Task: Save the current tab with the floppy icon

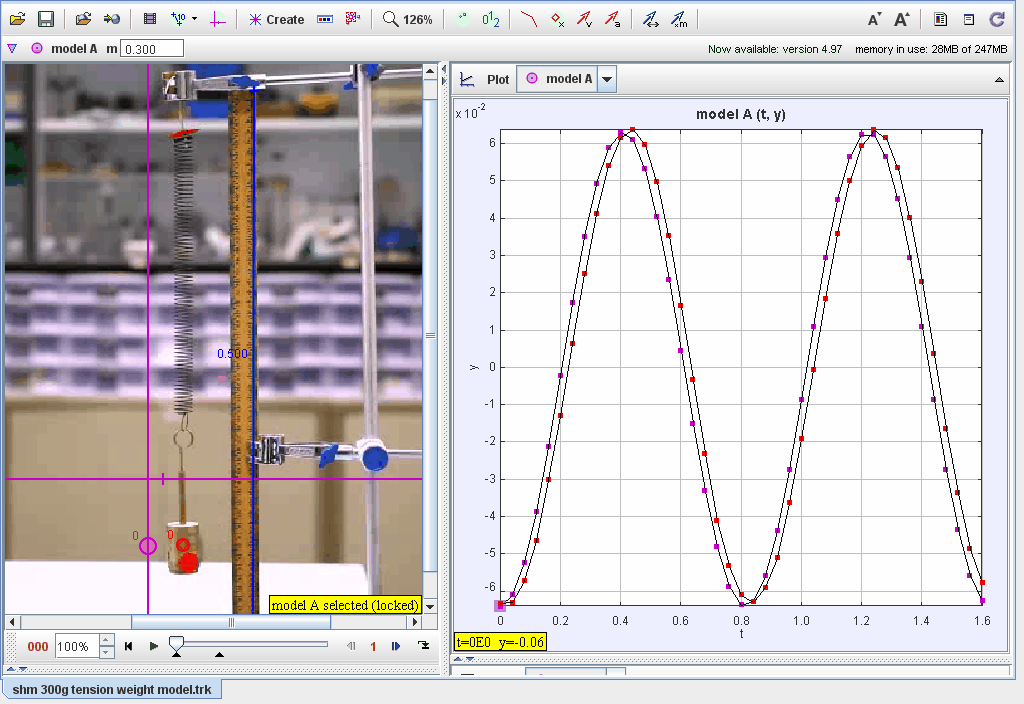Action: tap(46, 19)
